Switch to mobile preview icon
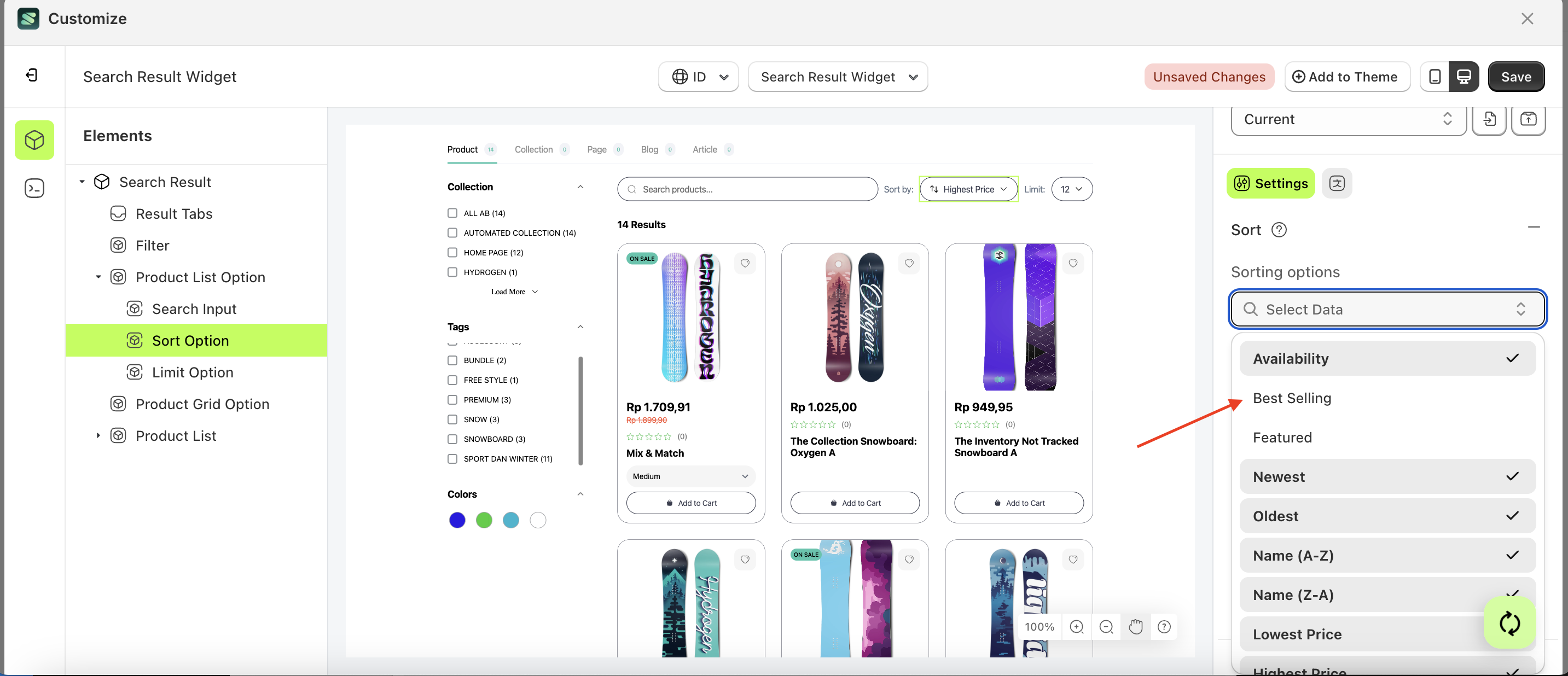 click(x=1434, y=77)
